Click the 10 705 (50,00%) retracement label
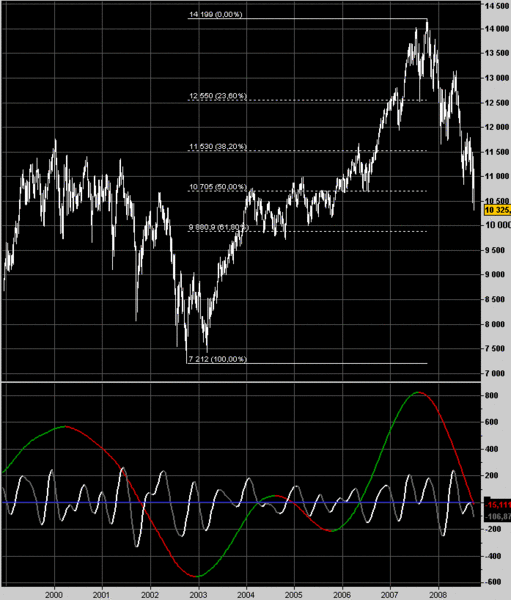 pos(218,187)
